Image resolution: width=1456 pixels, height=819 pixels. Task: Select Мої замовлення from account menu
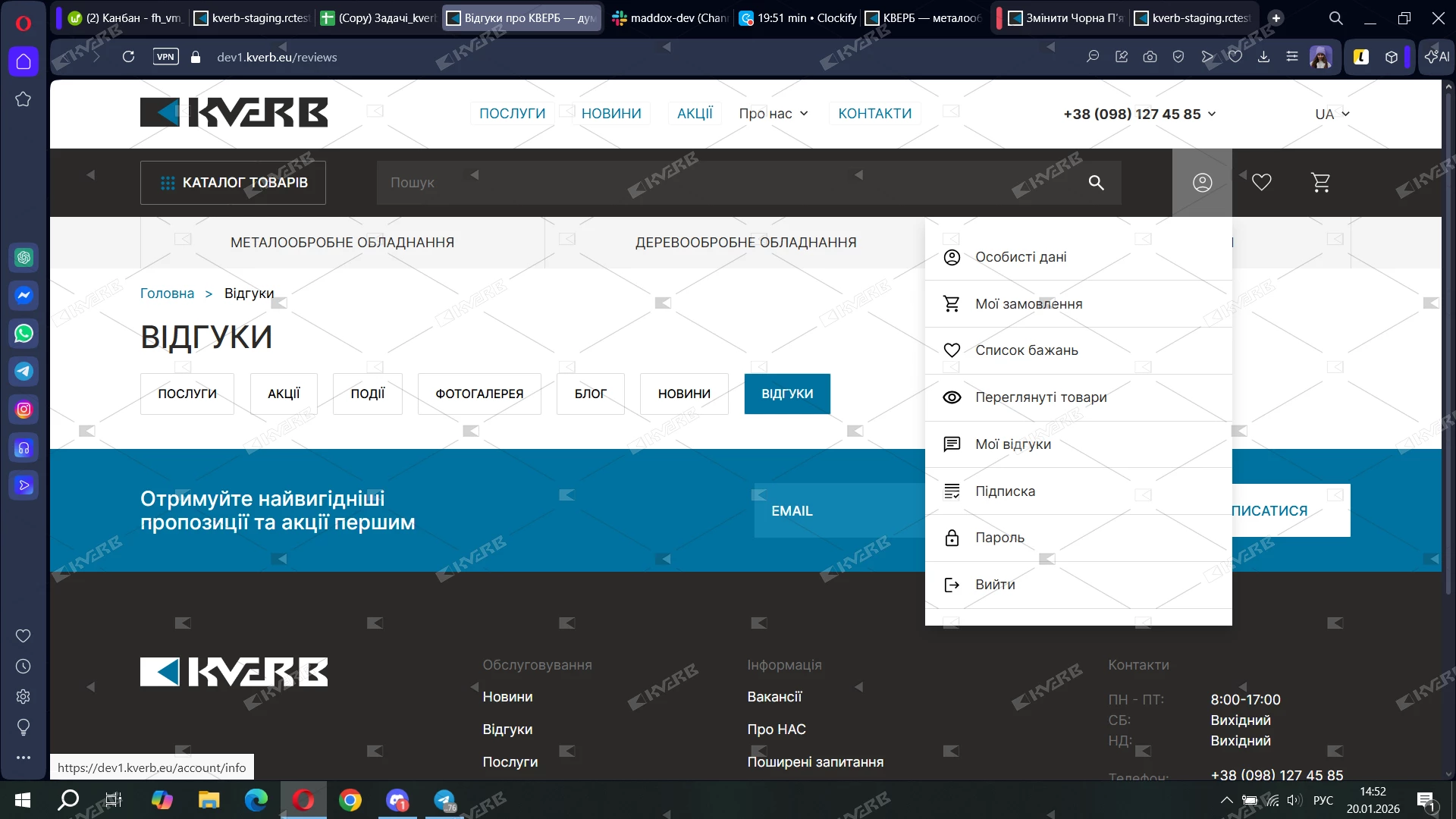click(x=1028, y=304)
